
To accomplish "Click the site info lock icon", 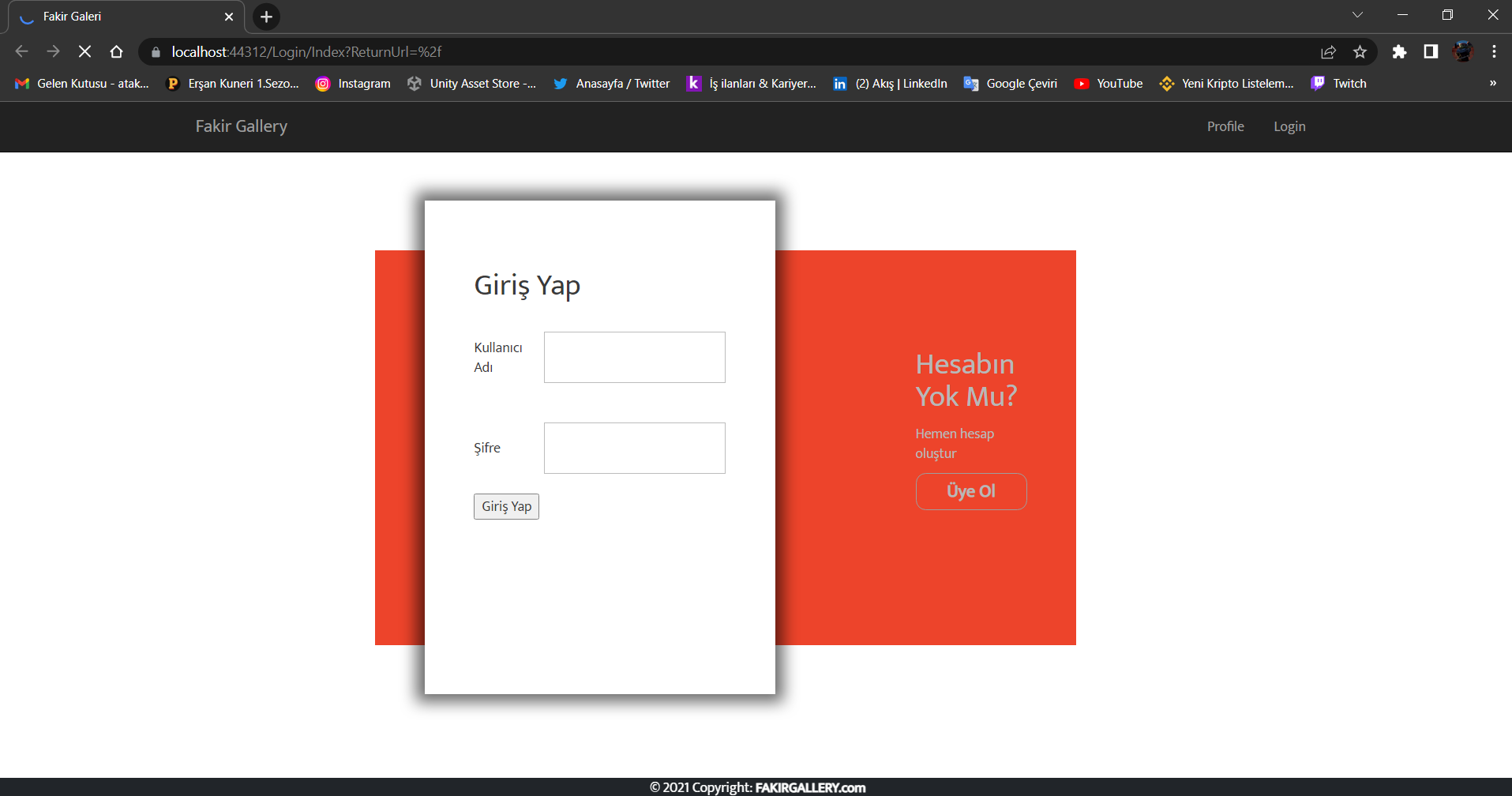I will coord(156,52).
